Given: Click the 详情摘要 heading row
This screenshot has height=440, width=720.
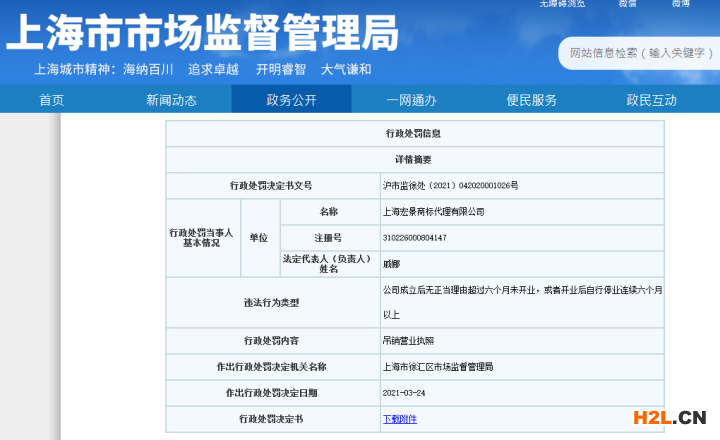Looking at the screenshot, I should (x=413, y=160).
